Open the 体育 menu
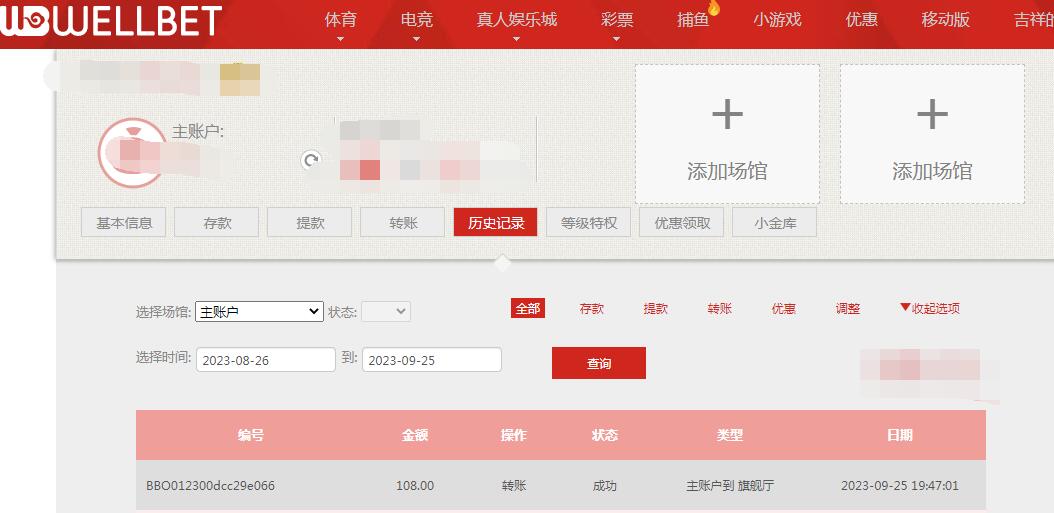Screen dimensions: 1054x513 [x=340, y=20]
